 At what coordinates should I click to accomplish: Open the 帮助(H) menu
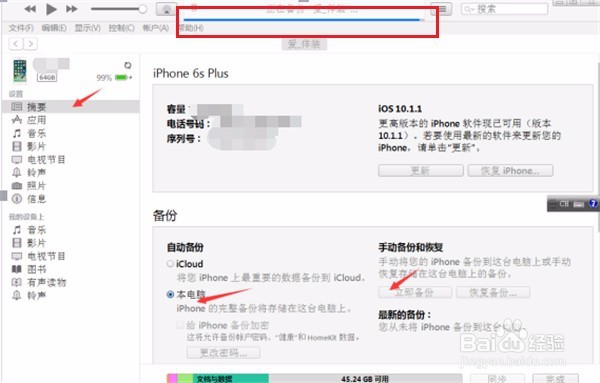point(191,28)
